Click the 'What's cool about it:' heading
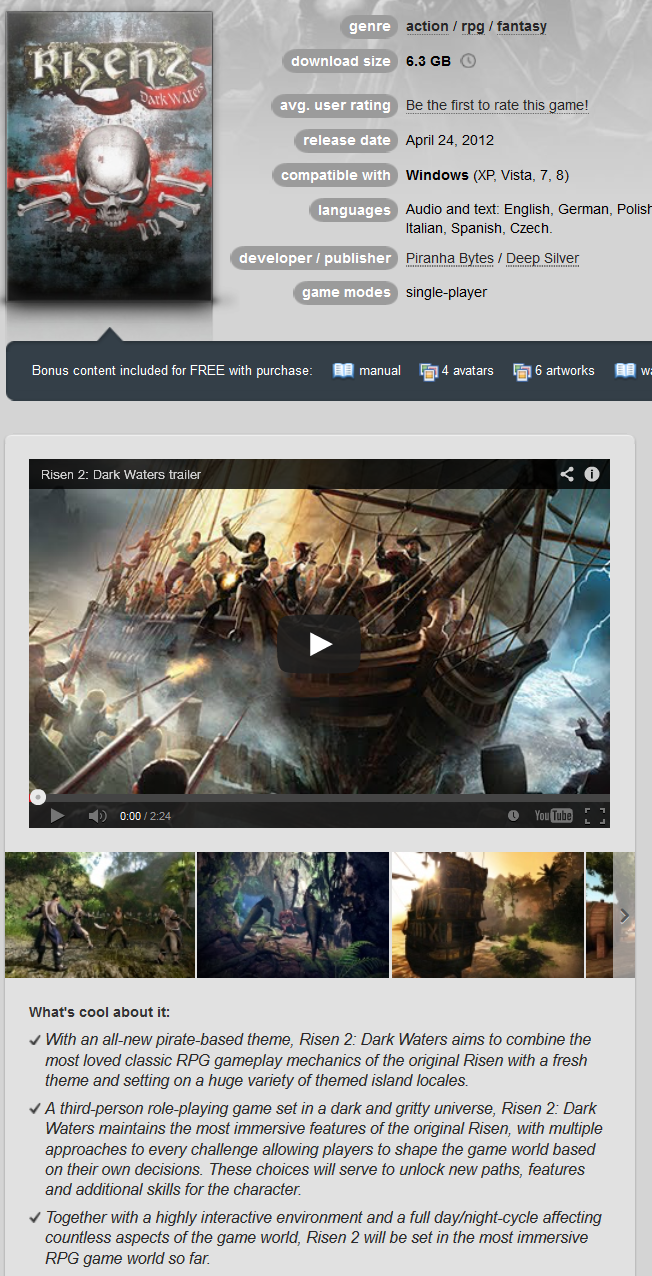Viewport: 652px width, 1276px height. coord(100,1012)
